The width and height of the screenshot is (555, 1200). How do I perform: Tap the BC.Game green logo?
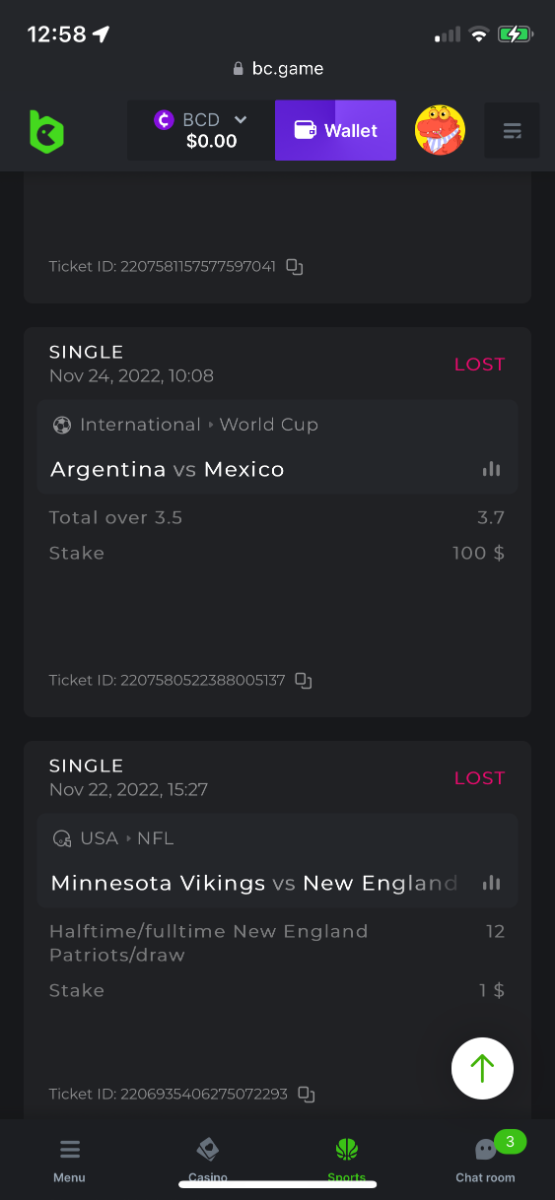(x=46, y=131)
